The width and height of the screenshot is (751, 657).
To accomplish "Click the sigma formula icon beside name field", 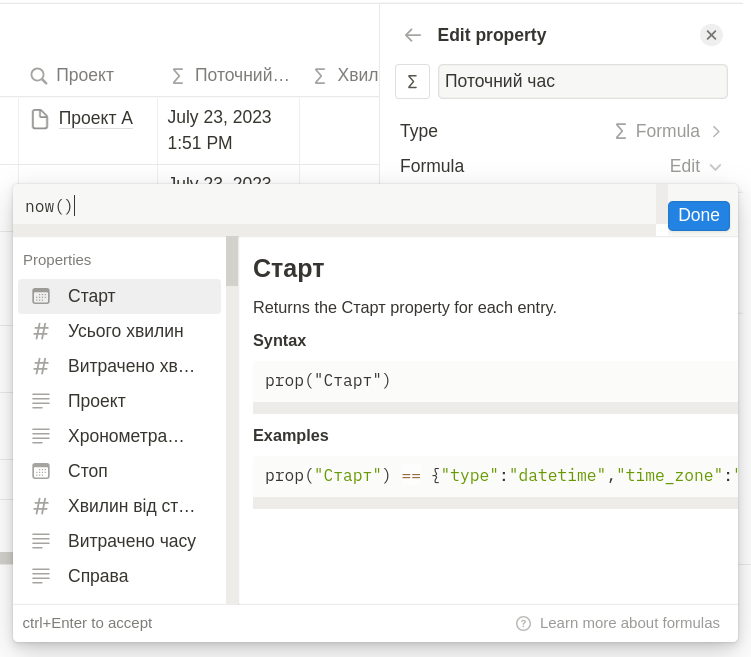I will (412, 82).
